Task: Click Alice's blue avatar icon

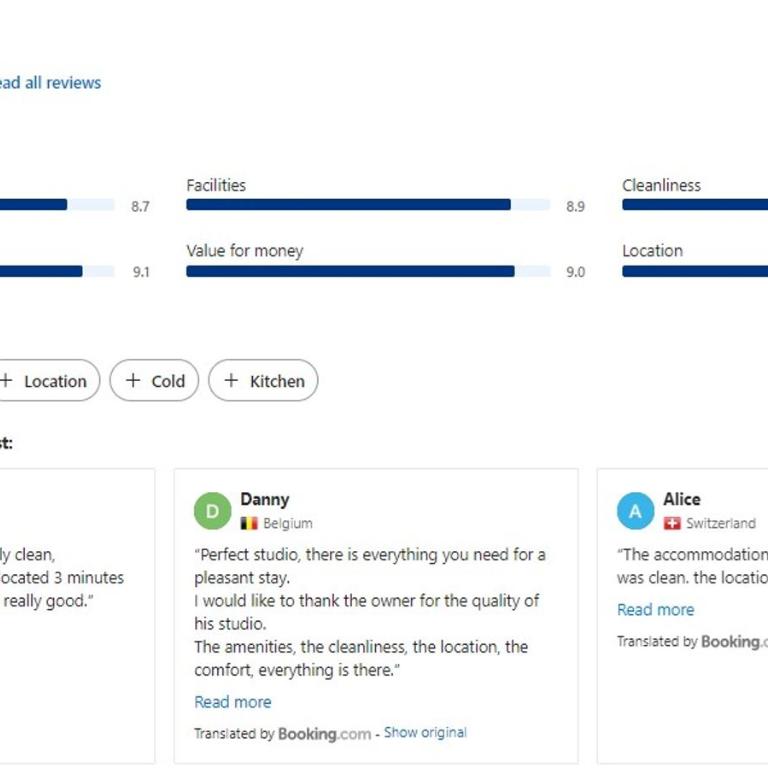Action: [x=635, y=511]
